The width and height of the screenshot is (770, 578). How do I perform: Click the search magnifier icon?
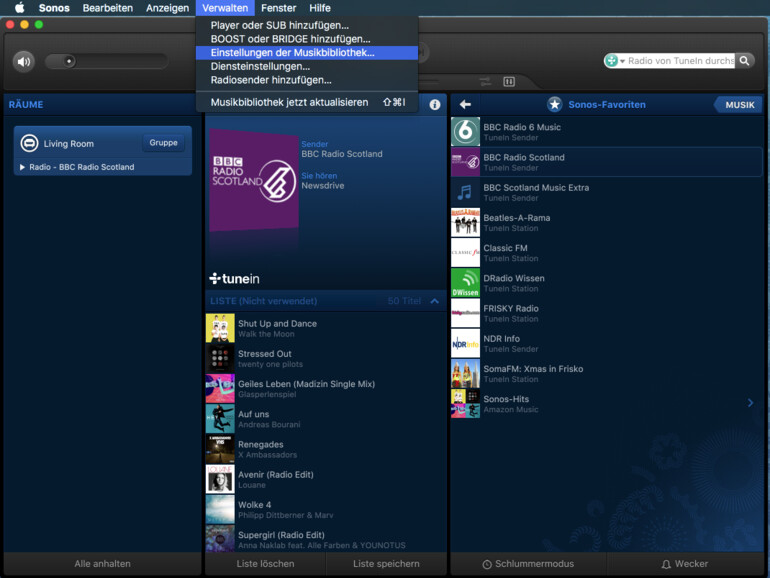(744, 60)
